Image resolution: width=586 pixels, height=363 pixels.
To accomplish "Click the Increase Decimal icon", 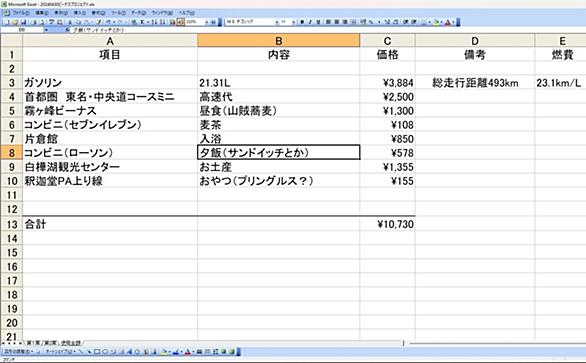I will point(388,22).
